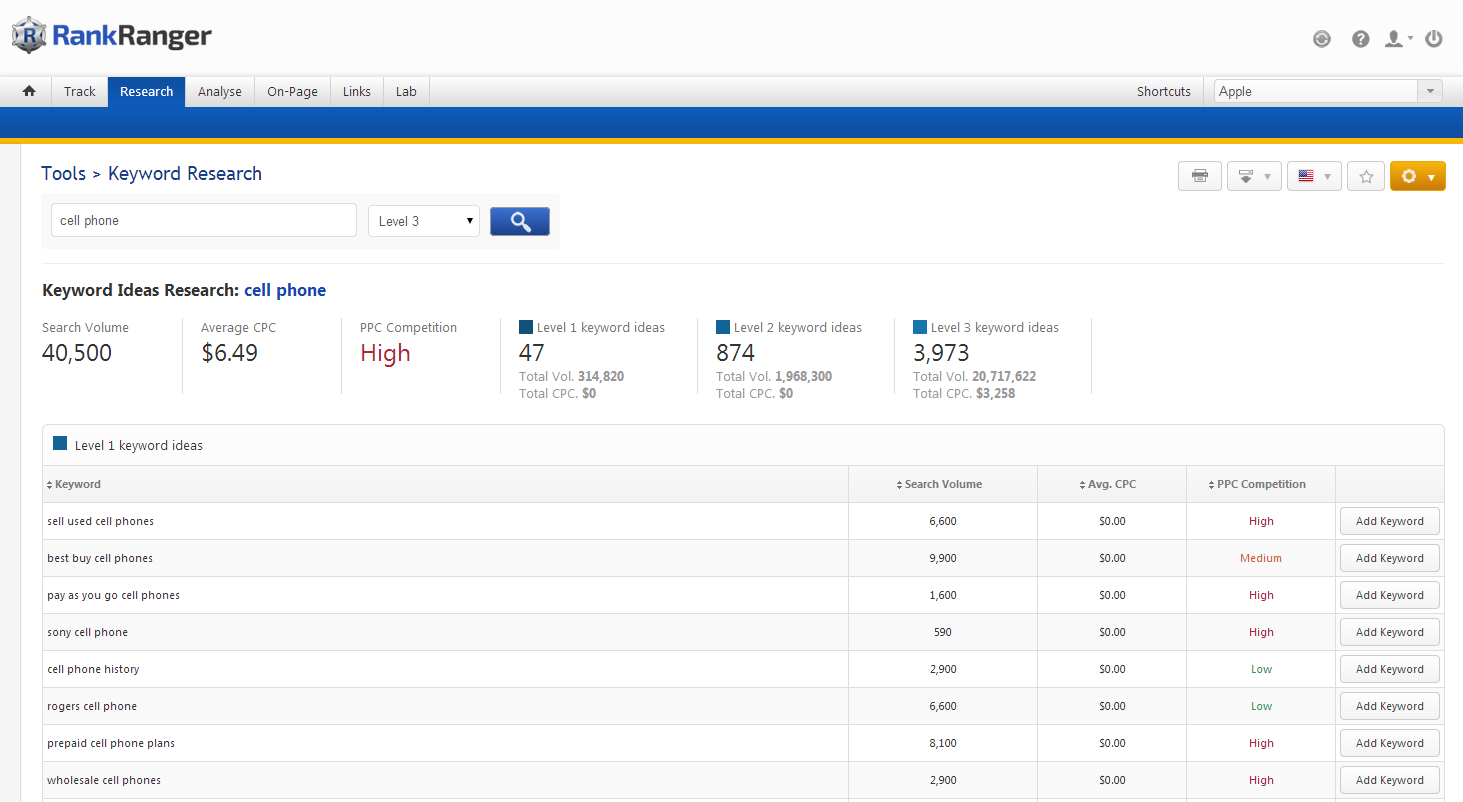
Task: Expand the export download dropdown button
Action: (x=1254, y=176)
